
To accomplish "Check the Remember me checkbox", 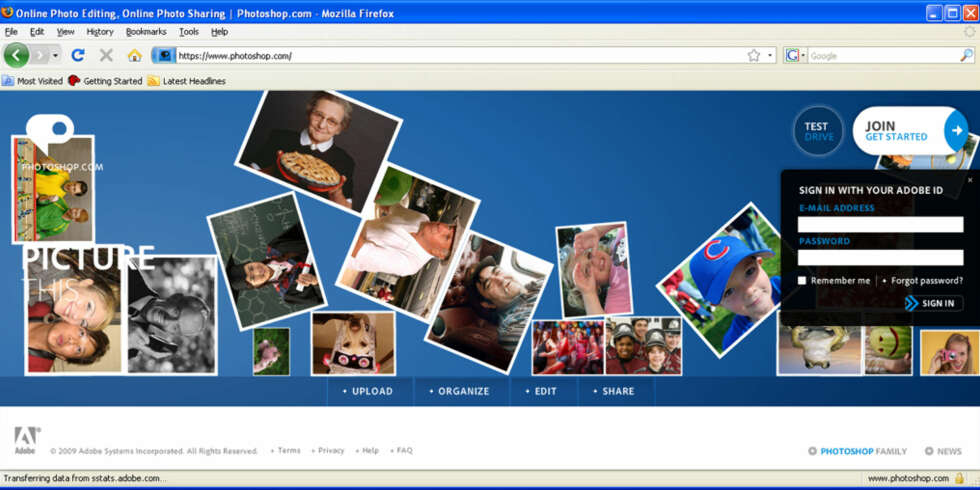I will [x=802, y=281].
